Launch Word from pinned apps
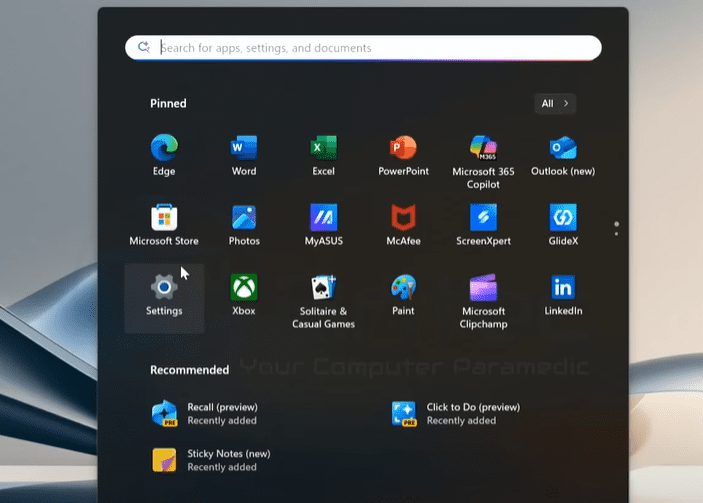 pyautogui.click(x=244, y=149)
